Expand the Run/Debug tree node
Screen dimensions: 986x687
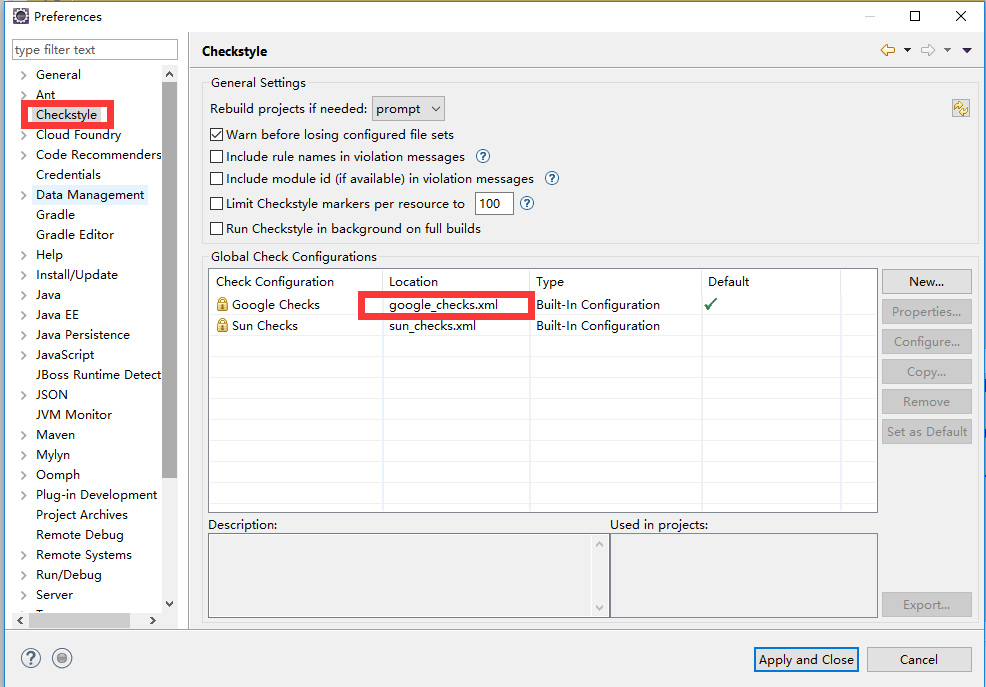point(23,575)
